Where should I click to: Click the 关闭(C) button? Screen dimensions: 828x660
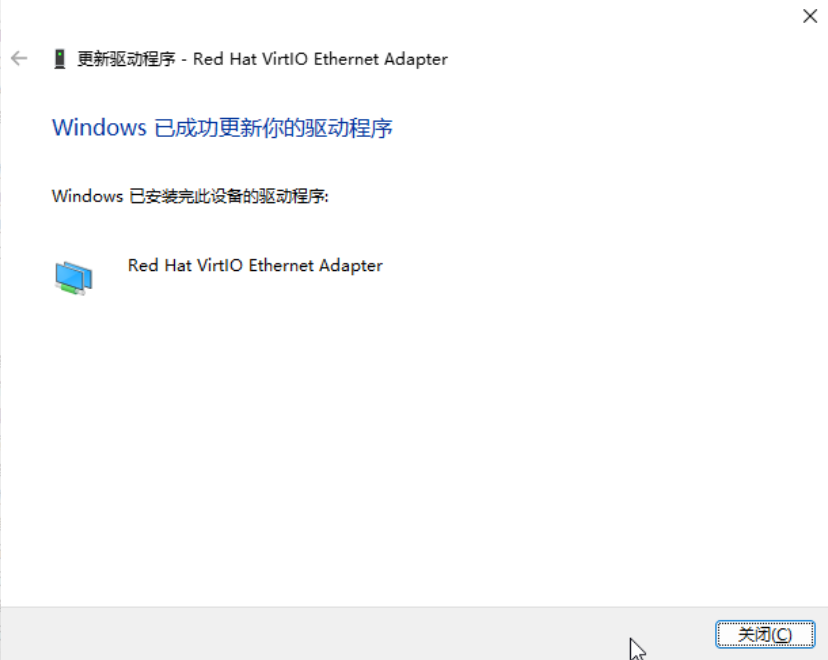pos(765,634)
